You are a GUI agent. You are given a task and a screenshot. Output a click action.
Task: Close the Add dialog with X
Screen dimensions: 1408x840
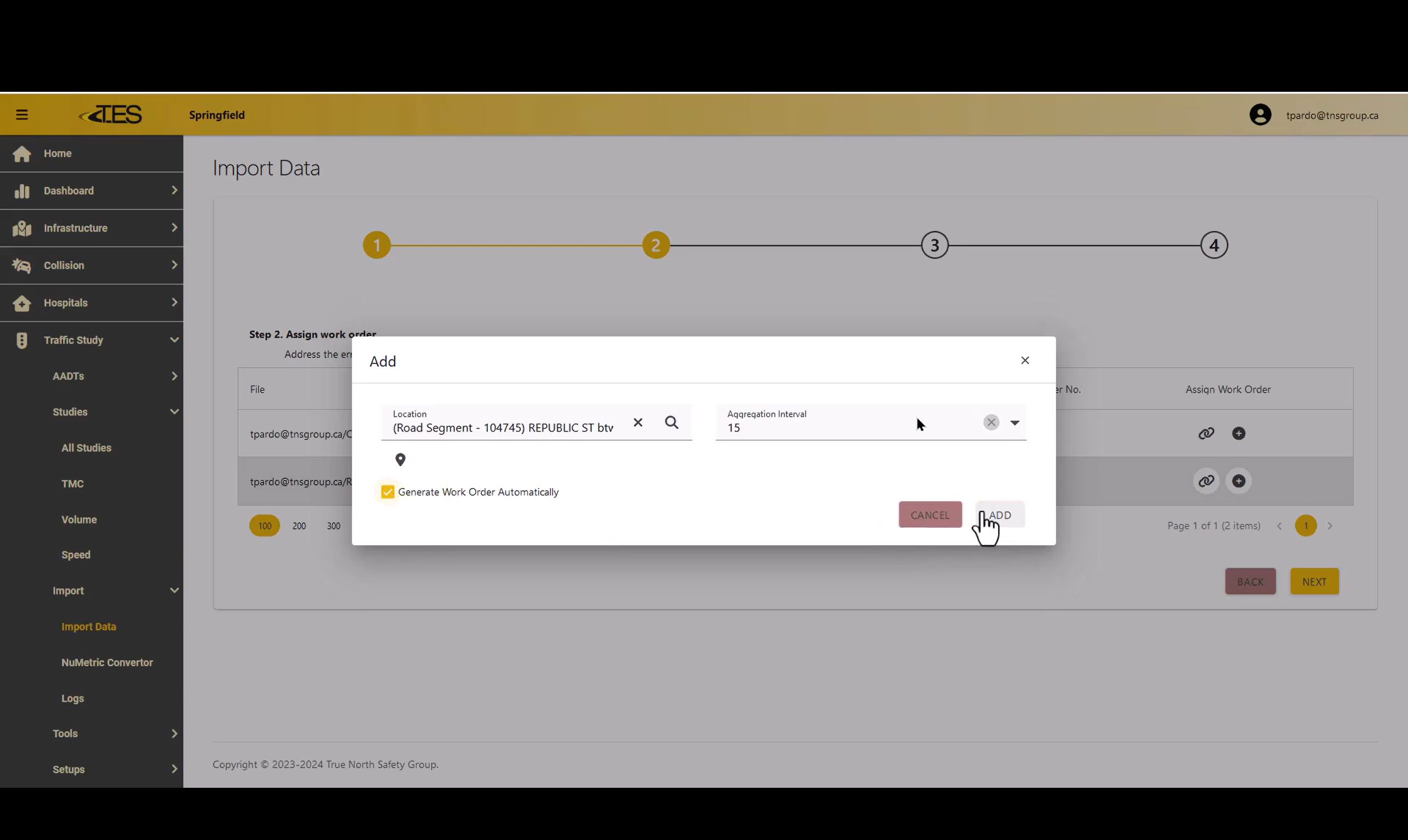1025,361
